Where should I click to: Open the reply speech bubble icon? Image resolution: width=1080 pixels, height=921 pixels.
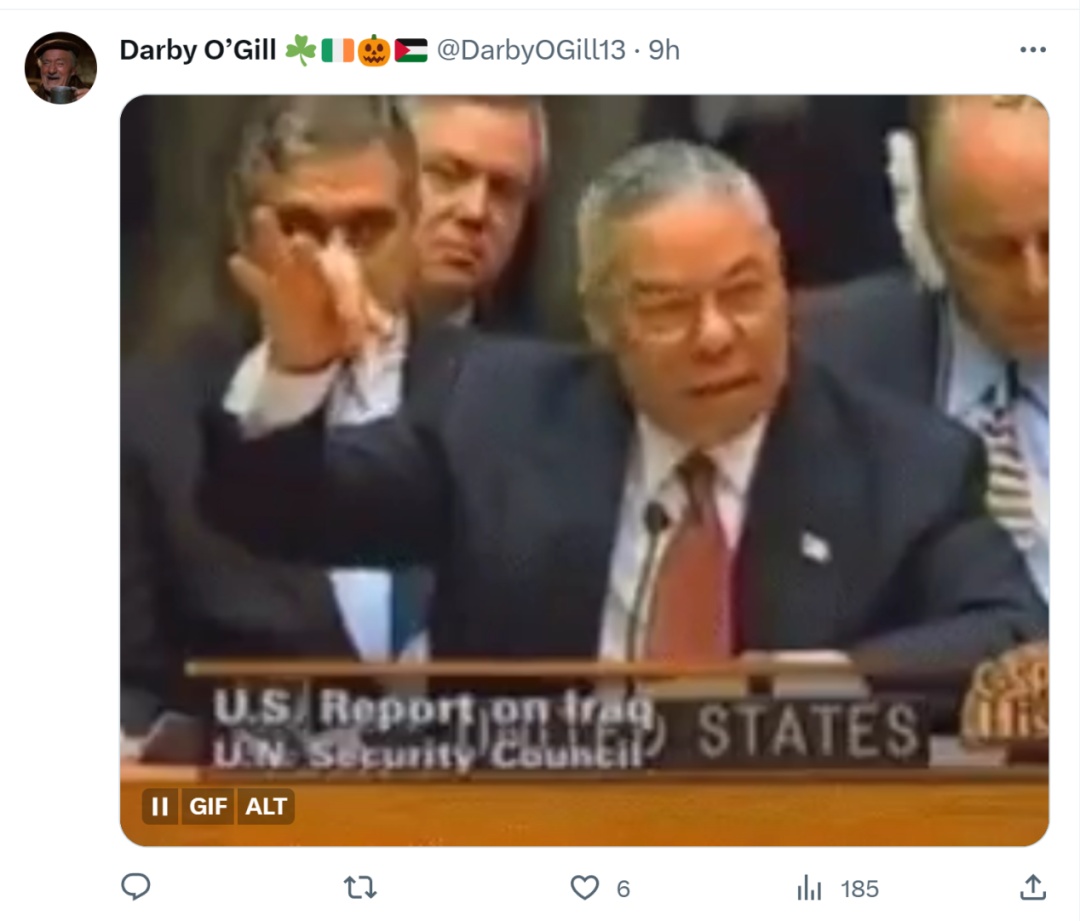136,887
